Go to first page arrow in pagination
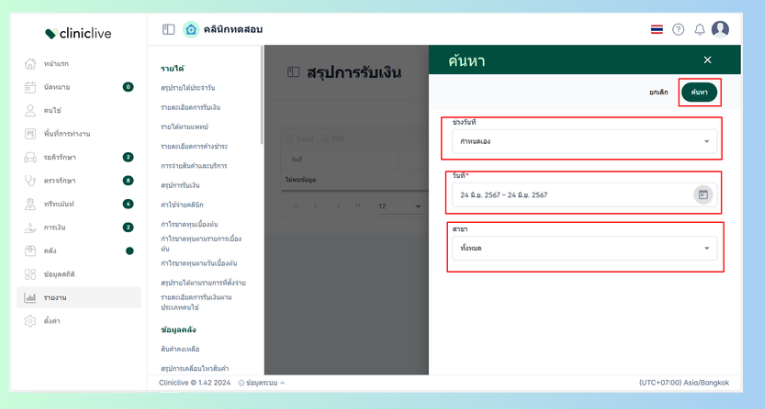The image size is (765, 409). click(x=296, y=206)
